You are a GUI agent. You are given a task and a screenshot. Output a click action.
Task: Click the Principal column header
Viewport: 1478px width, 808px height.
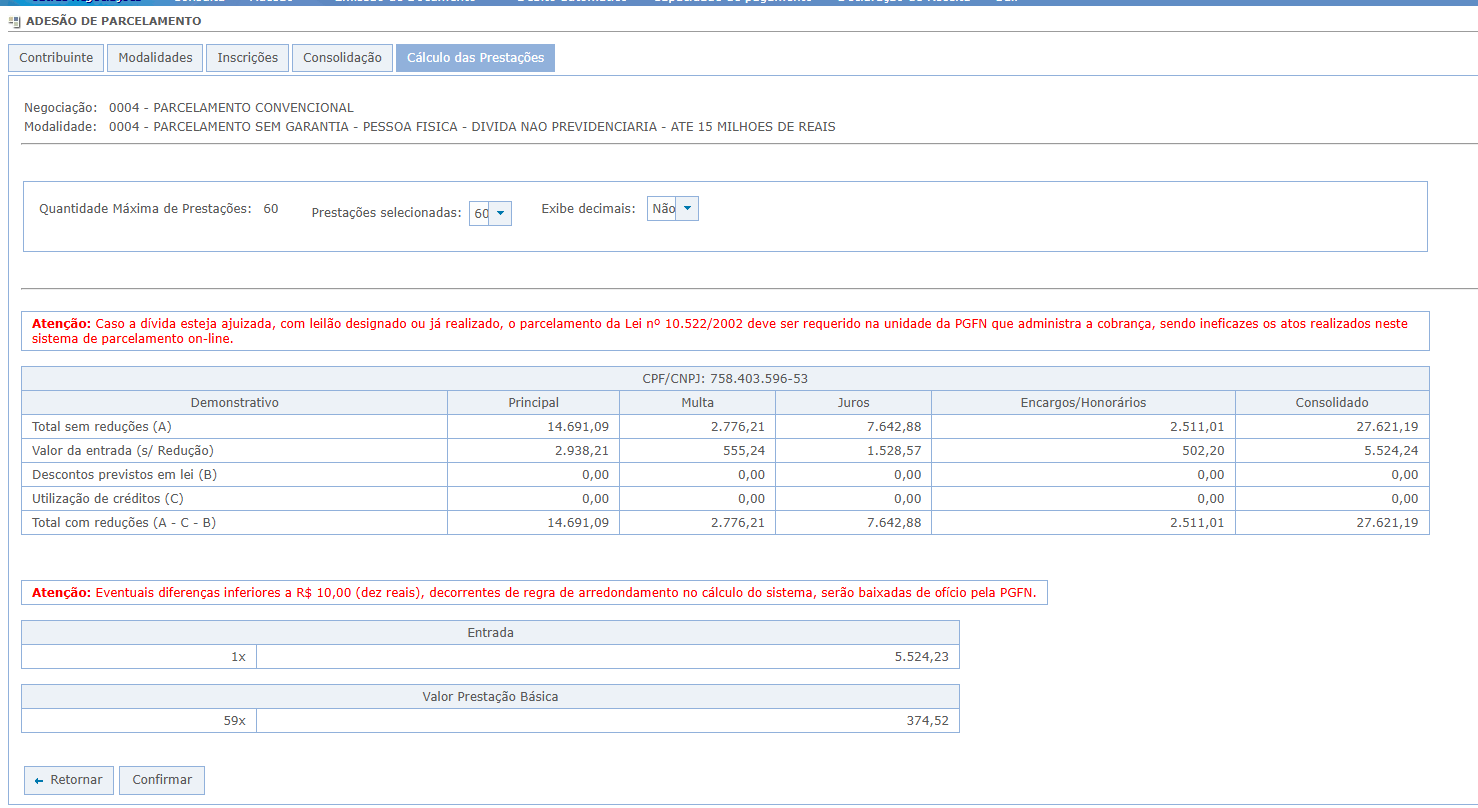(x=534, y=403)
